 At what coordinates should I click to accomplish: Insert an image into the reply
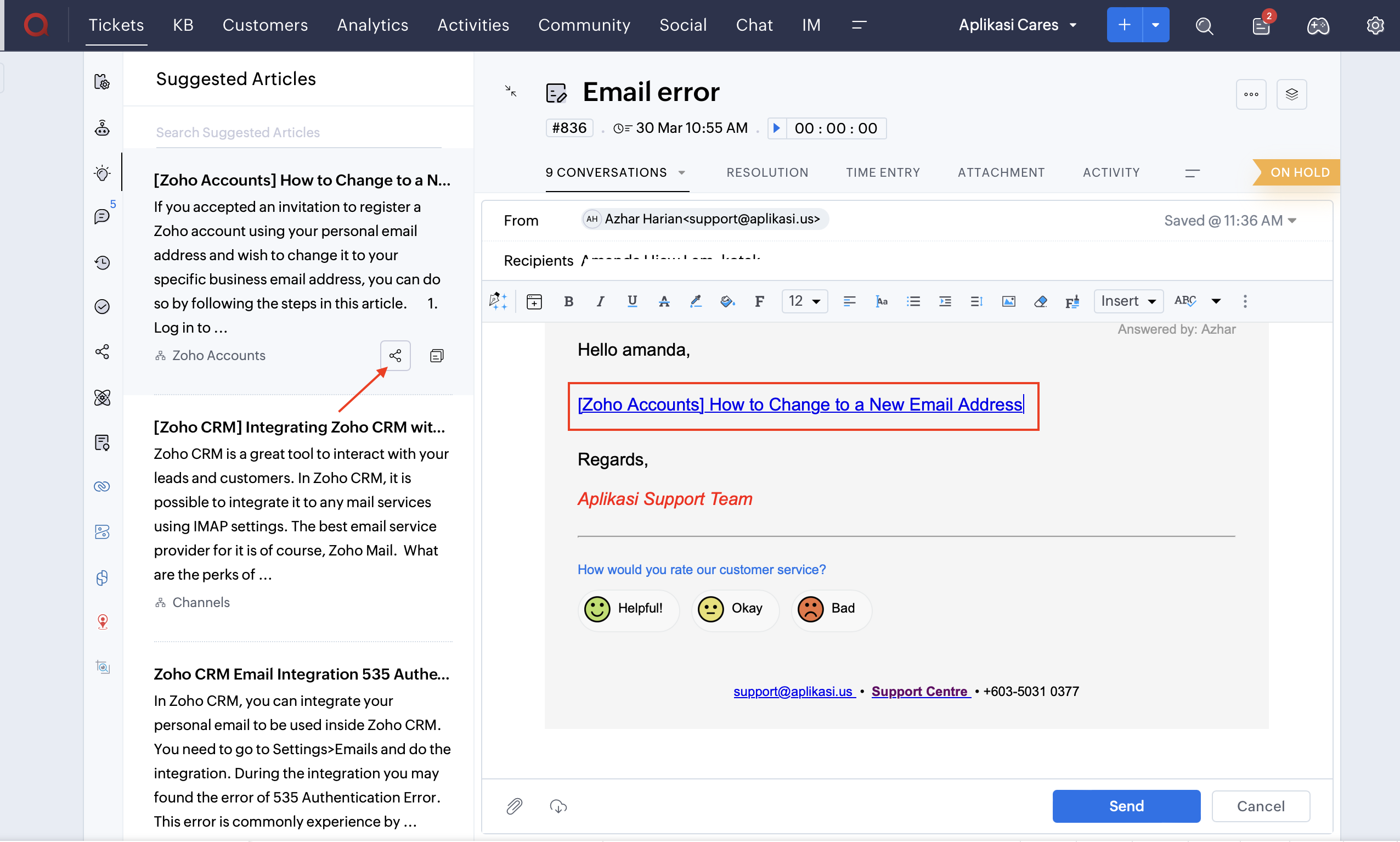1008,301
